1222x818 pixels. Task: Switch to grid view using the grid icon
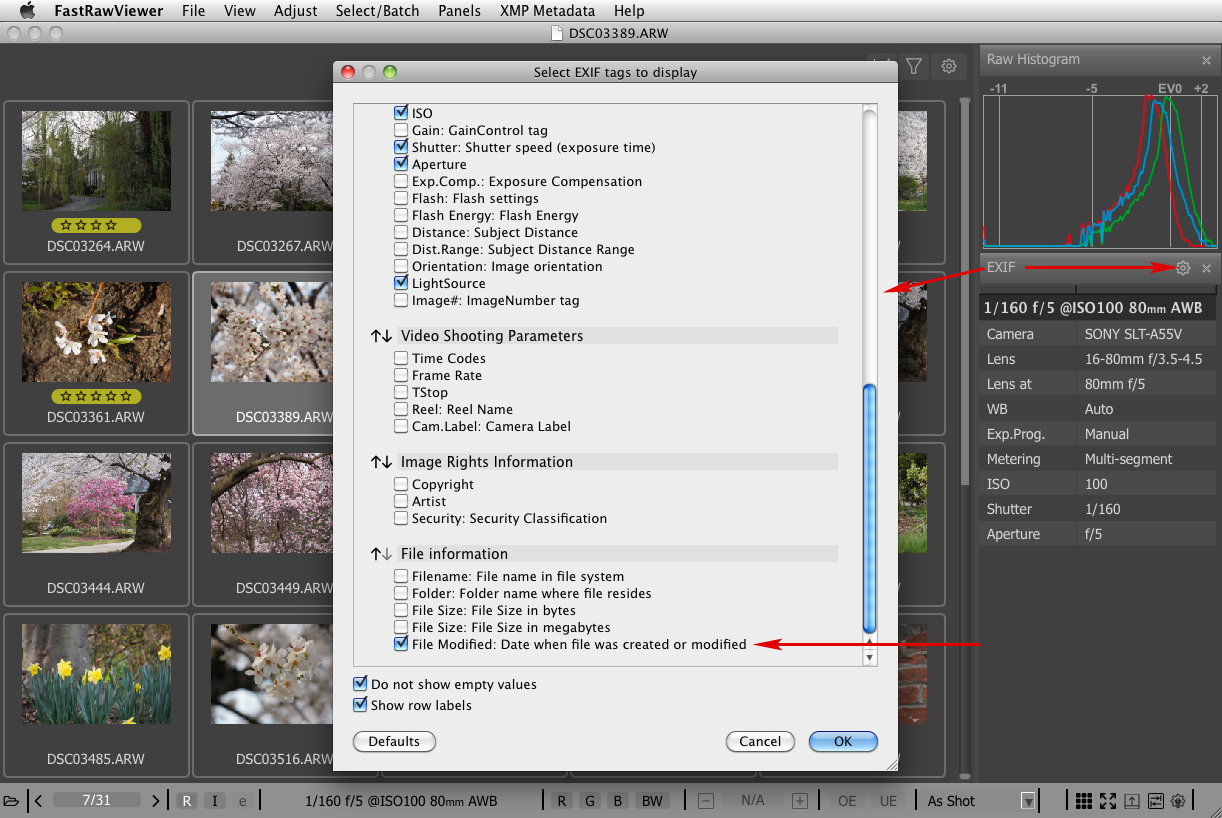pos(1083,801)
